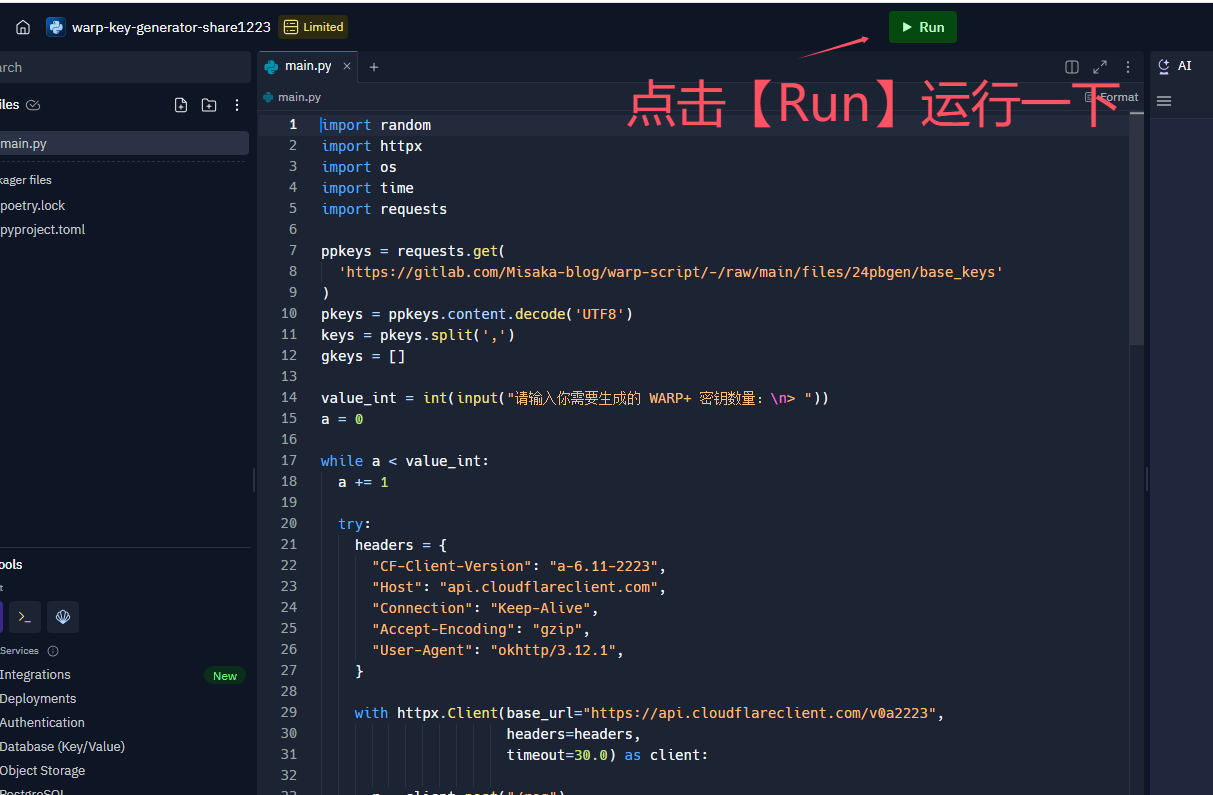Add a new tab with plus button

(x=374, y=67)
